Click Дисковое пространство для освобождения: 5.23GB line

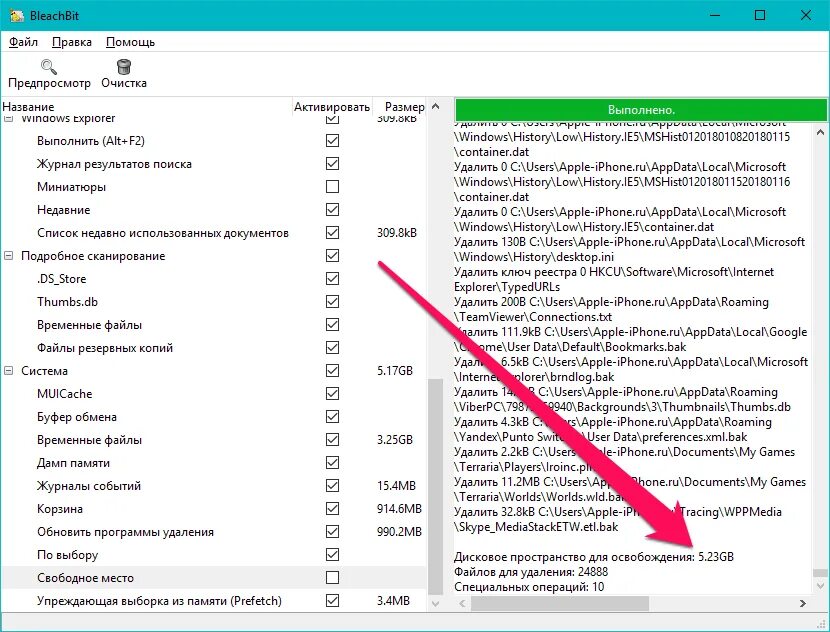pyautogui.click(x=594, y=557)
